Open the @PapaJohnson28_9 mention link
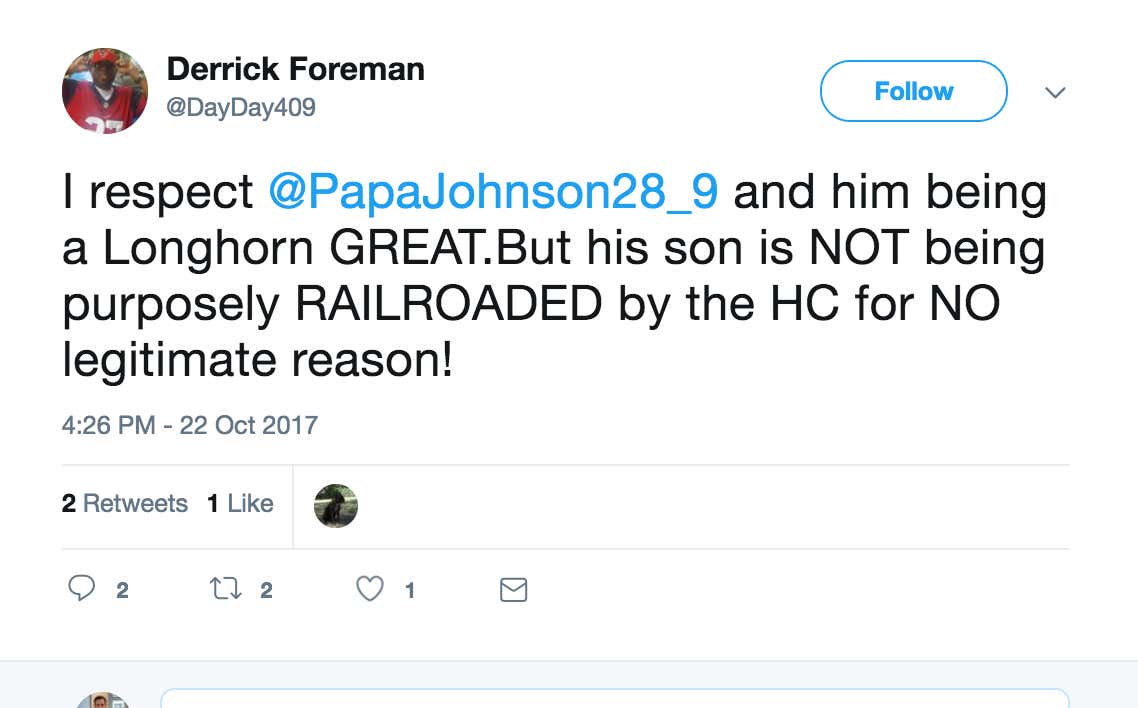Screen dimensions: 1138x708 pos(493,192)
